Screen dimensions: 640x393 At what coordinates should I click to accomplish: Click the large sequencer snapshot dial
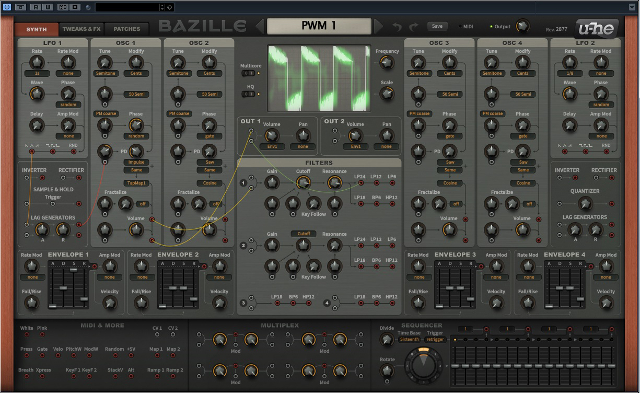[x=424, y=365]
